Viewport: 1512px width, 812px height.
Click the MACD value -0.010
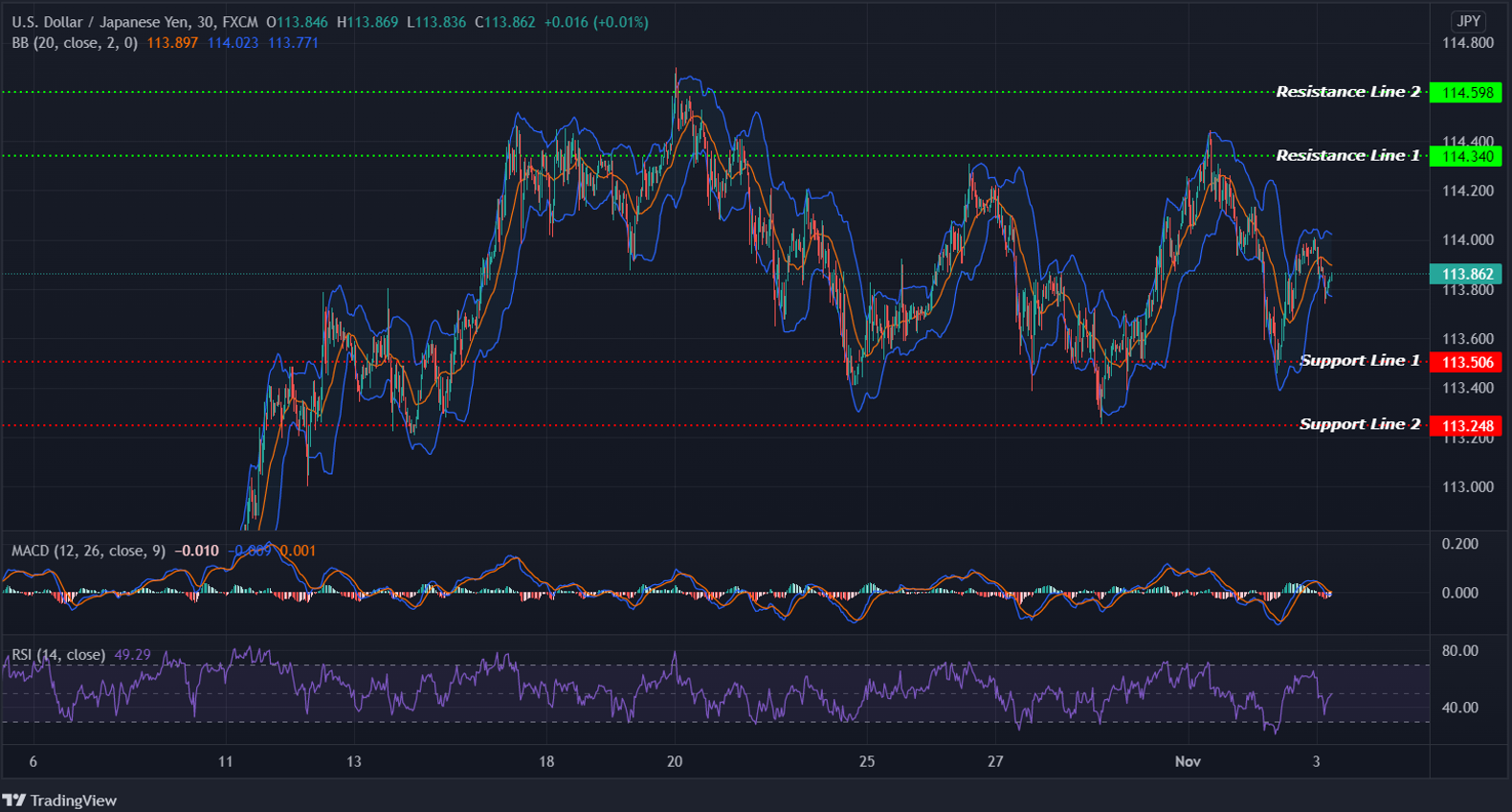(199, 551)
